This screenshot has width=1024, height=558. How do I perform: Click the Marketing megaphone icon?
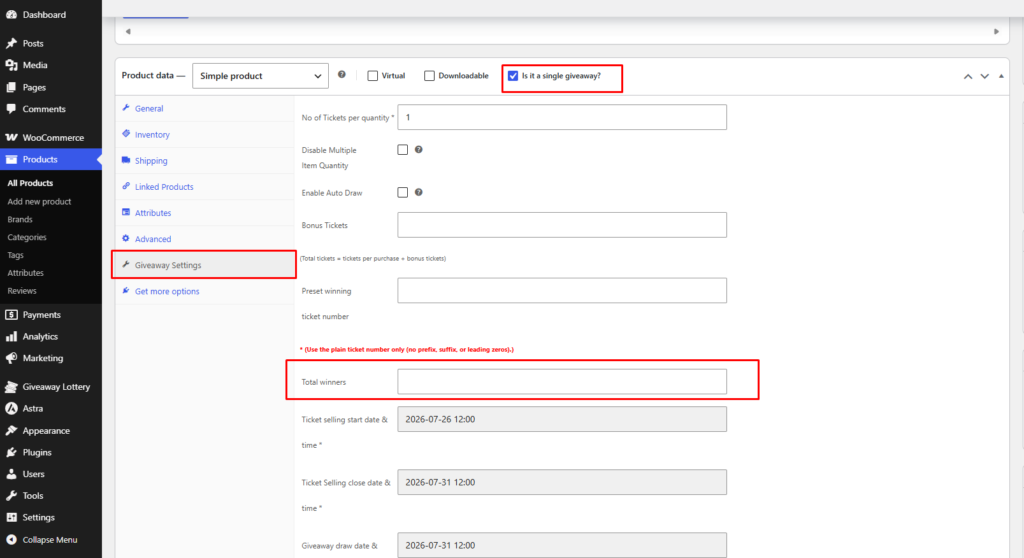point(11,358)
